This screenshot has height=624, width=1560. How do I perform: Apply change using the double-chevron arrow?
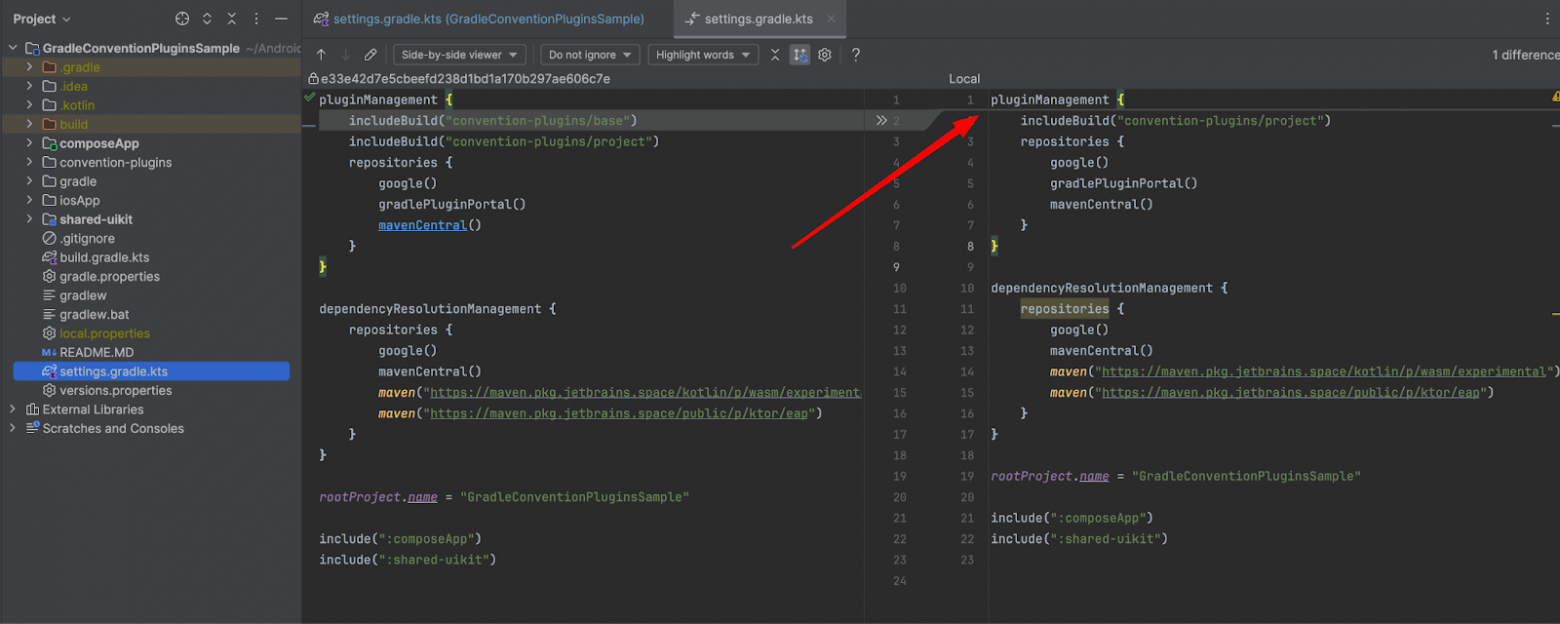pyautogui.click(x=881, y=121)
